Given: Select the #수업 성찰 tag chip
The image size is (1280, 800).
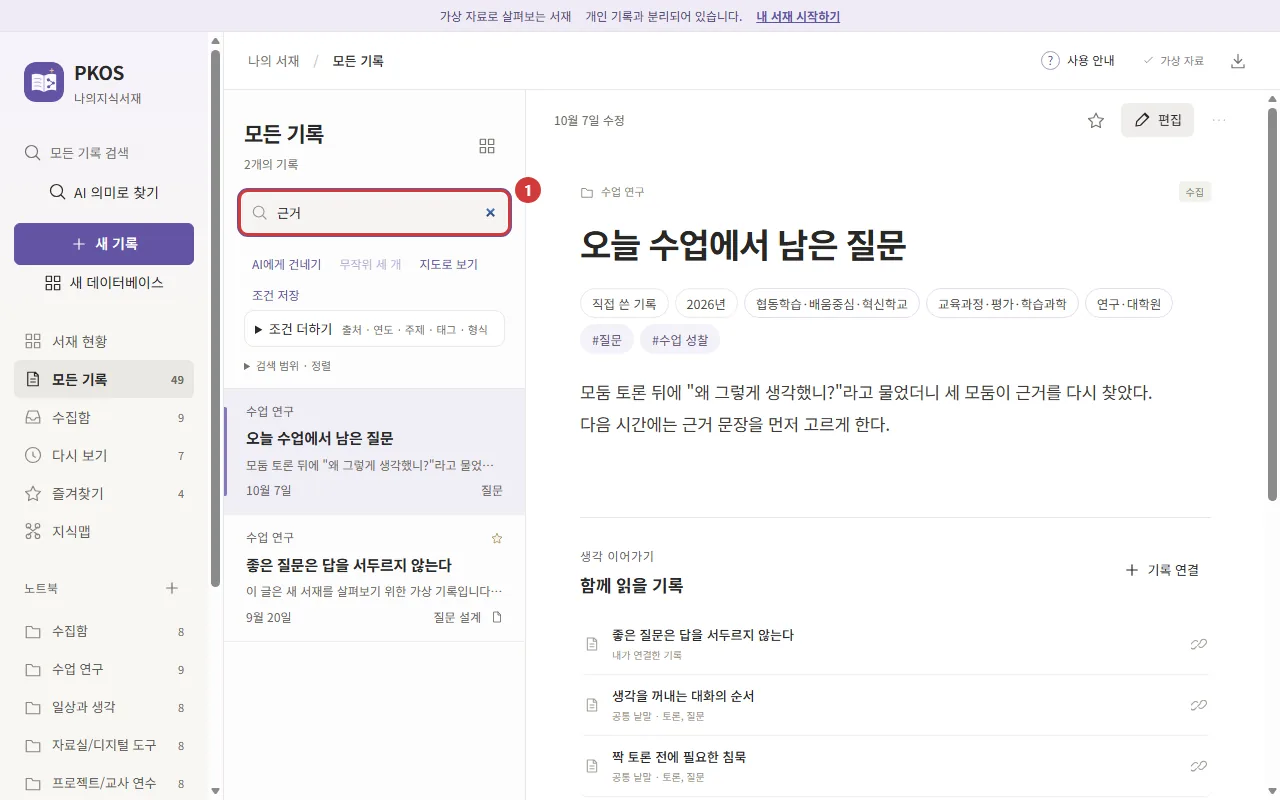Looking at the screenshot, I should click(x=680, y=340).
